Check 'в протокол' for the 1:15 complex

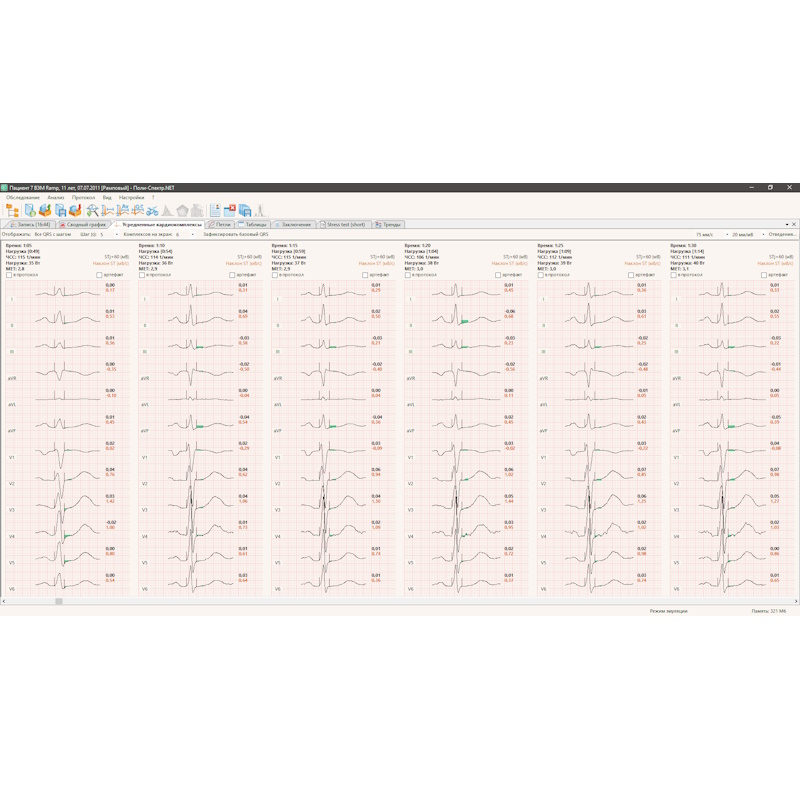(x=274, y=275)
